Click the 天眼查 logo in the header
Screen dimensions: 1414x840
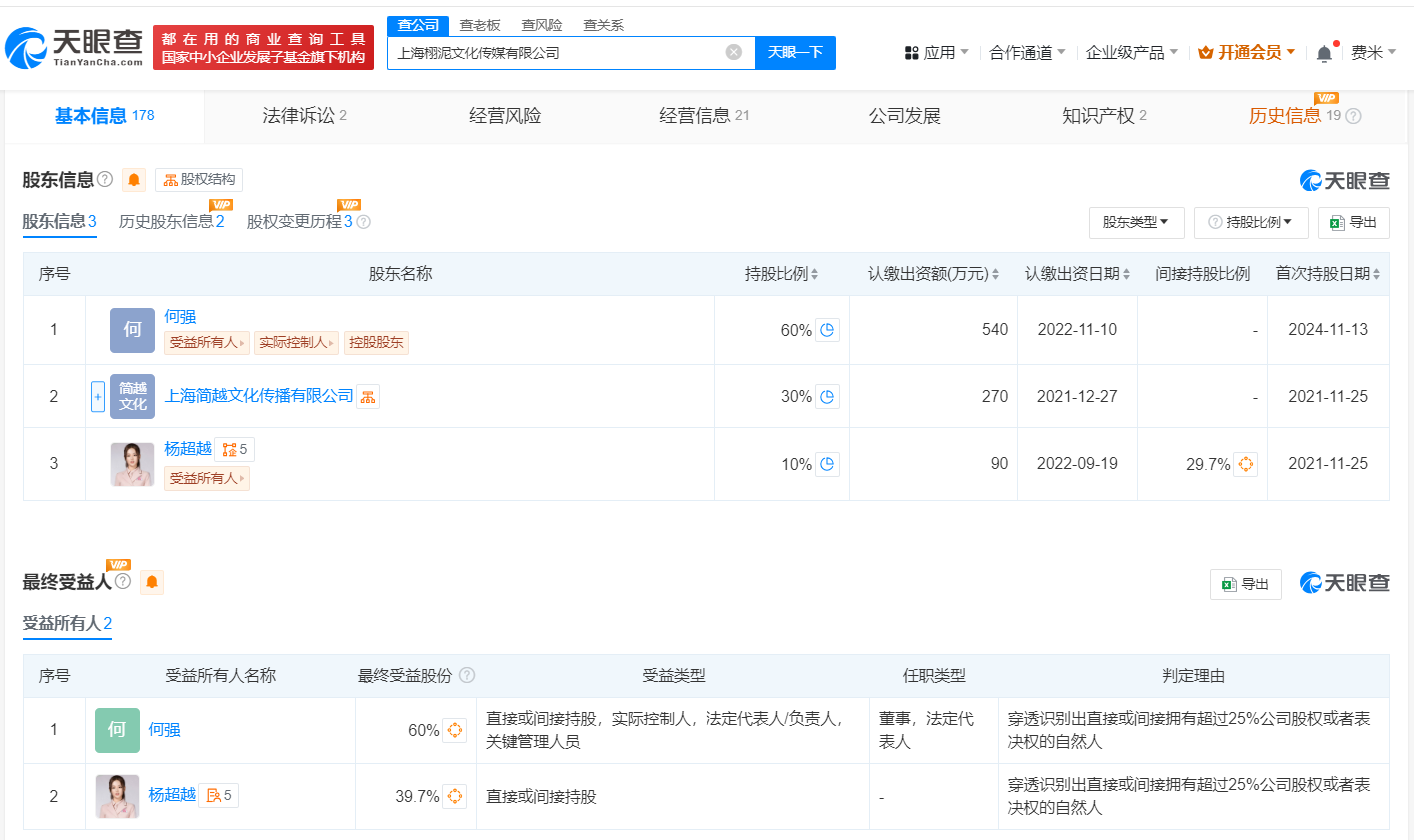coord(75,47)
